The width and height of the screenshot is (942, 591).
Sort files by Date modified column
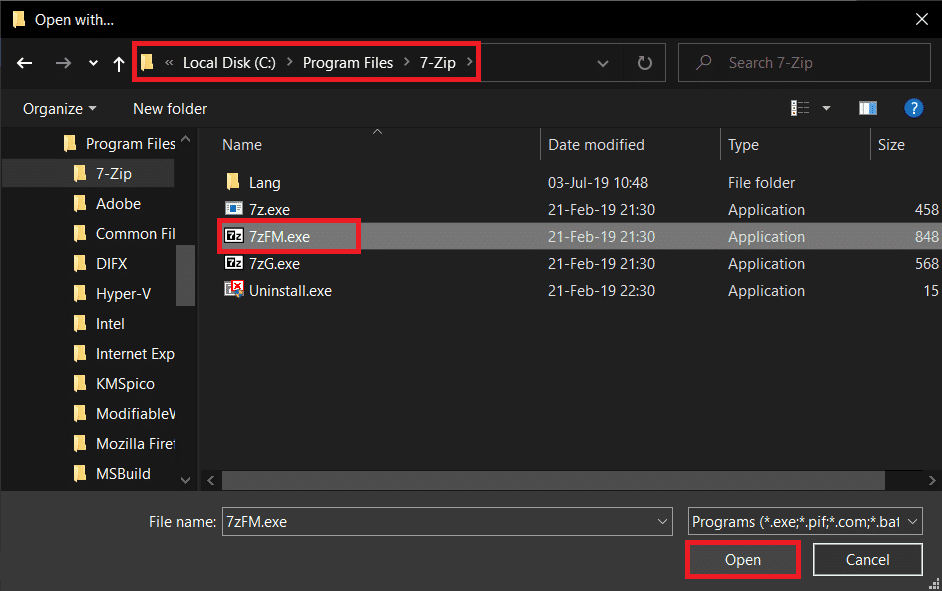[596, 144]
